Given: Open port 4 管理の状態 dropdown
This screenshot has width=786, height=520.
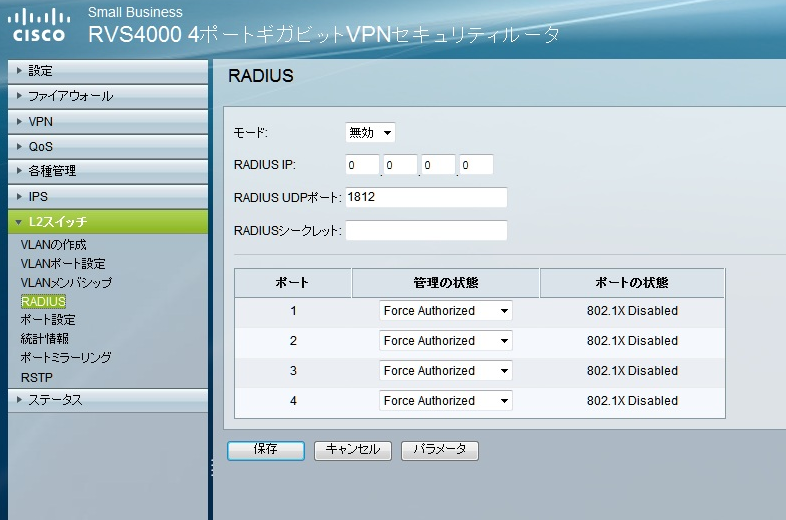Looking at the screenshot, I should [446, 401].
